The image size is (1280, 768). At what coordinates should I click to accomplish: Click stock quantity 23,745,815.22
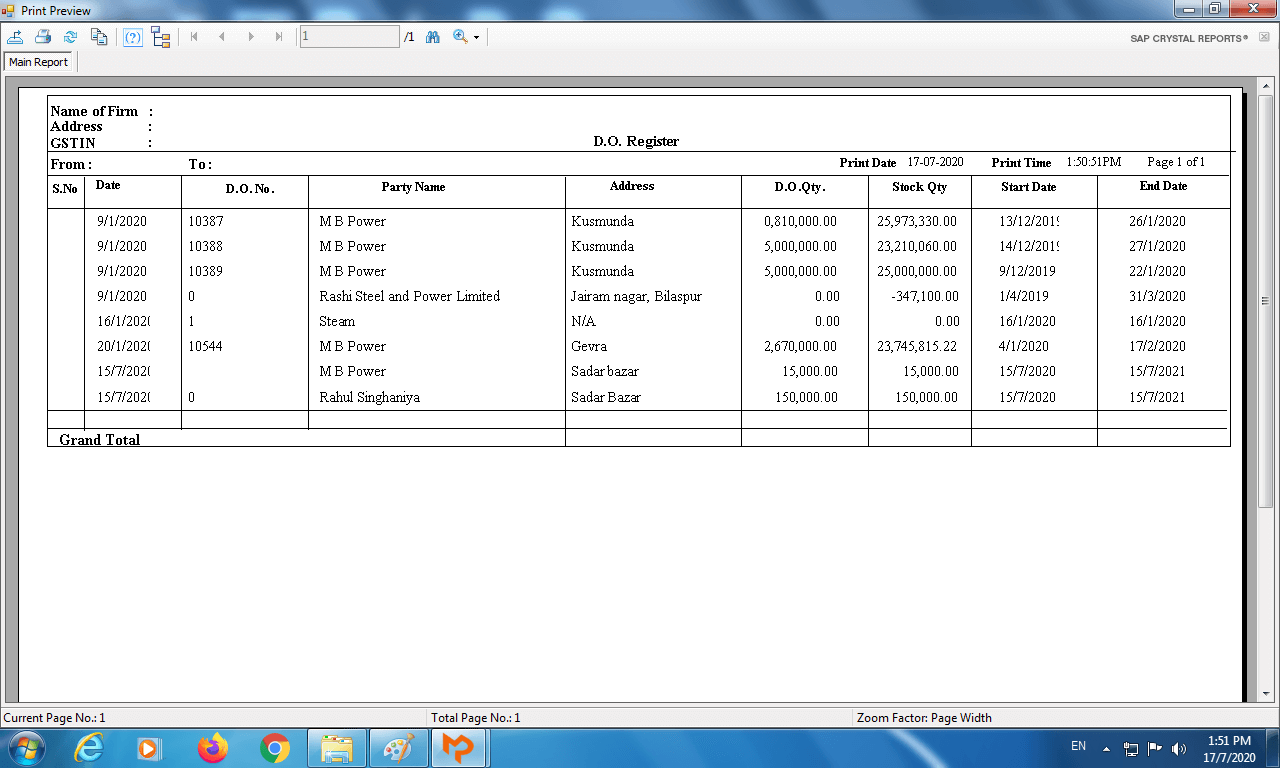point(917,346)
